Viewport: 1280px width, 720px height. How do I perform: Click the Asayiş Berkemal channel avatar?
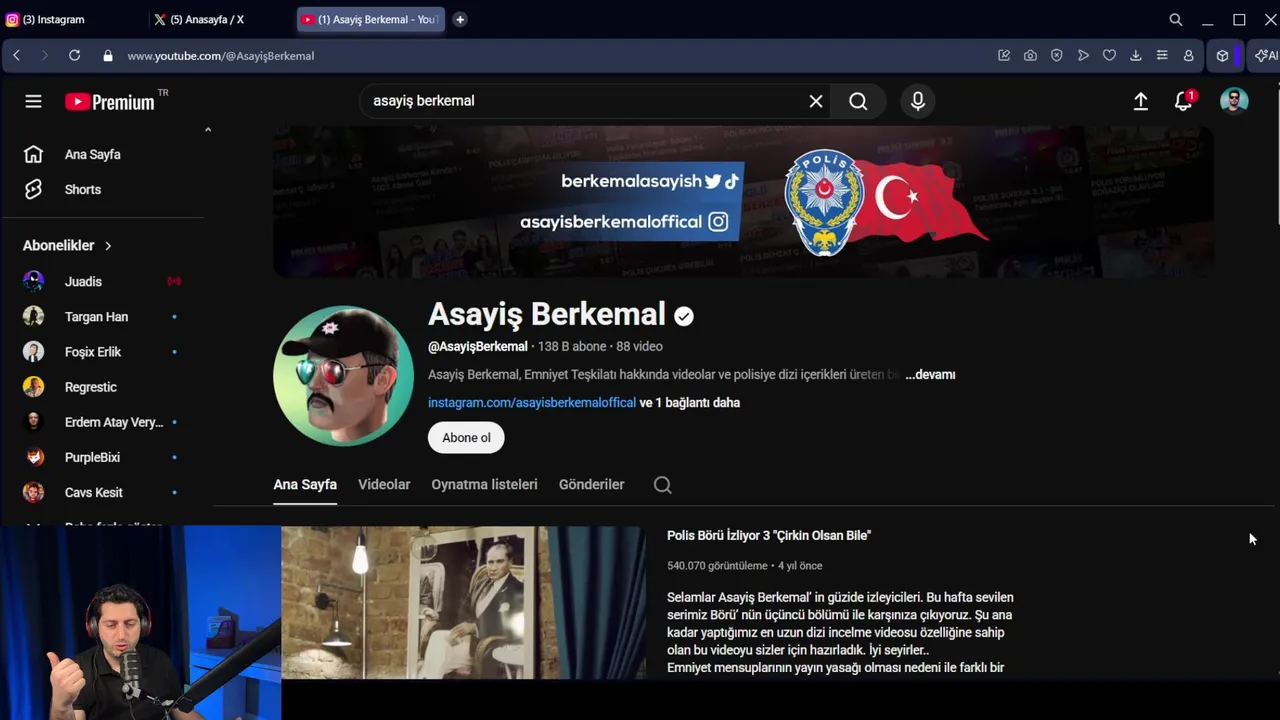[343, 375]
